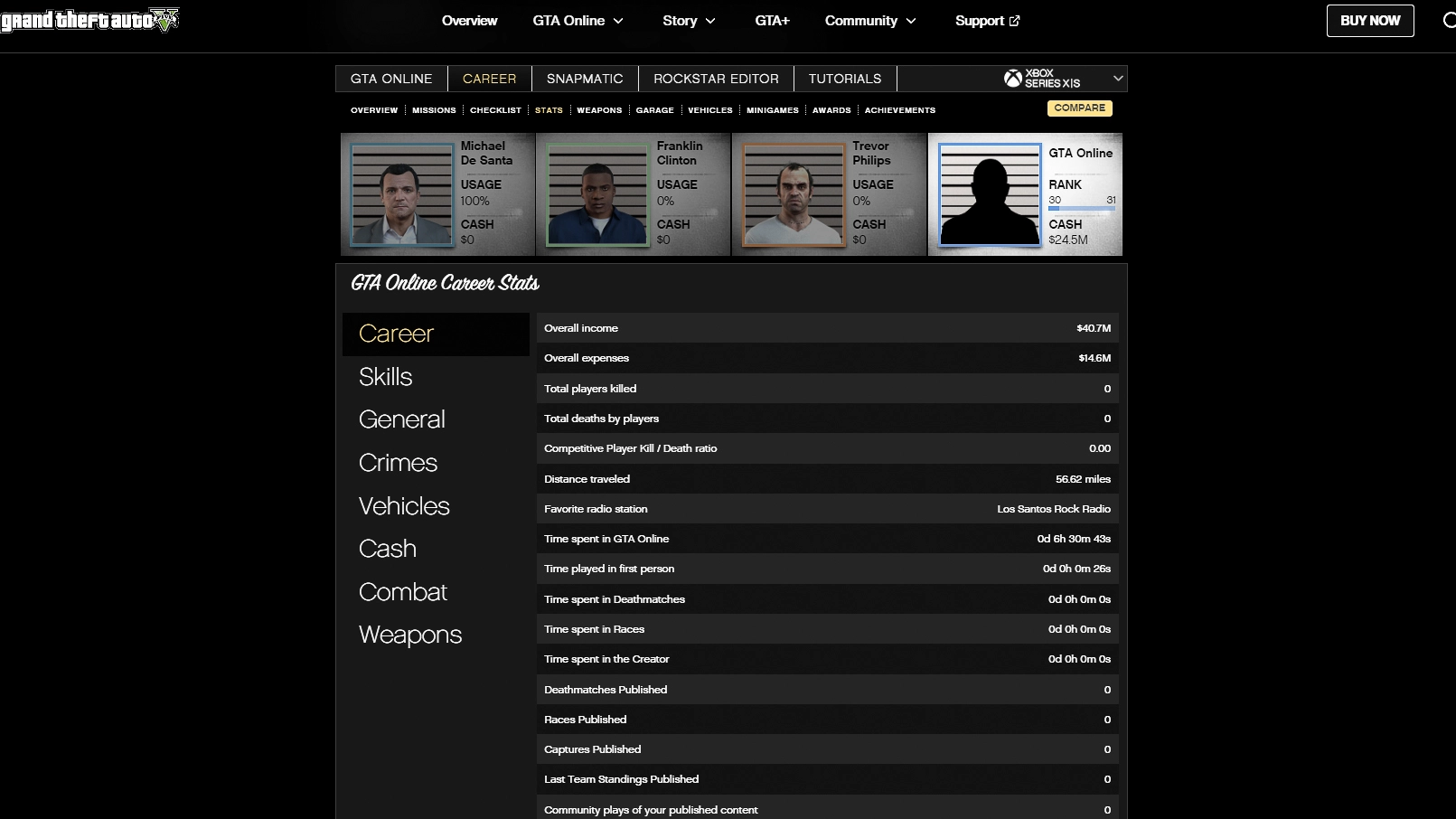The image size is (1456, 819).
Task: Open the Support external link
Action: pyautogui.click(x=987, y=21)
